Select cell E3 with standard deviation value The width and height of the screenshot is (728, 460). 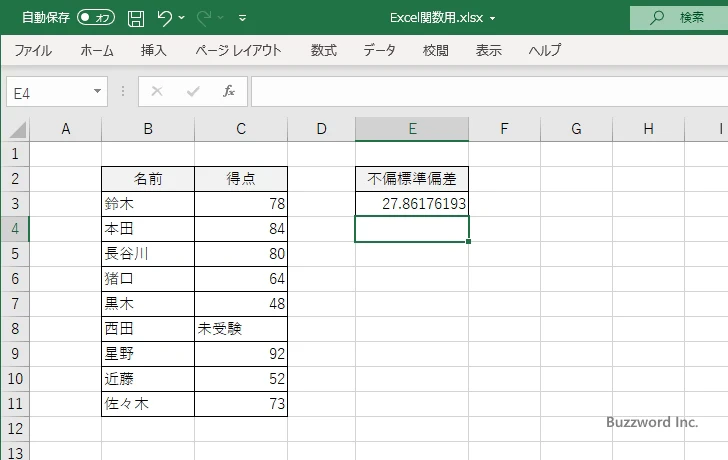412,204
